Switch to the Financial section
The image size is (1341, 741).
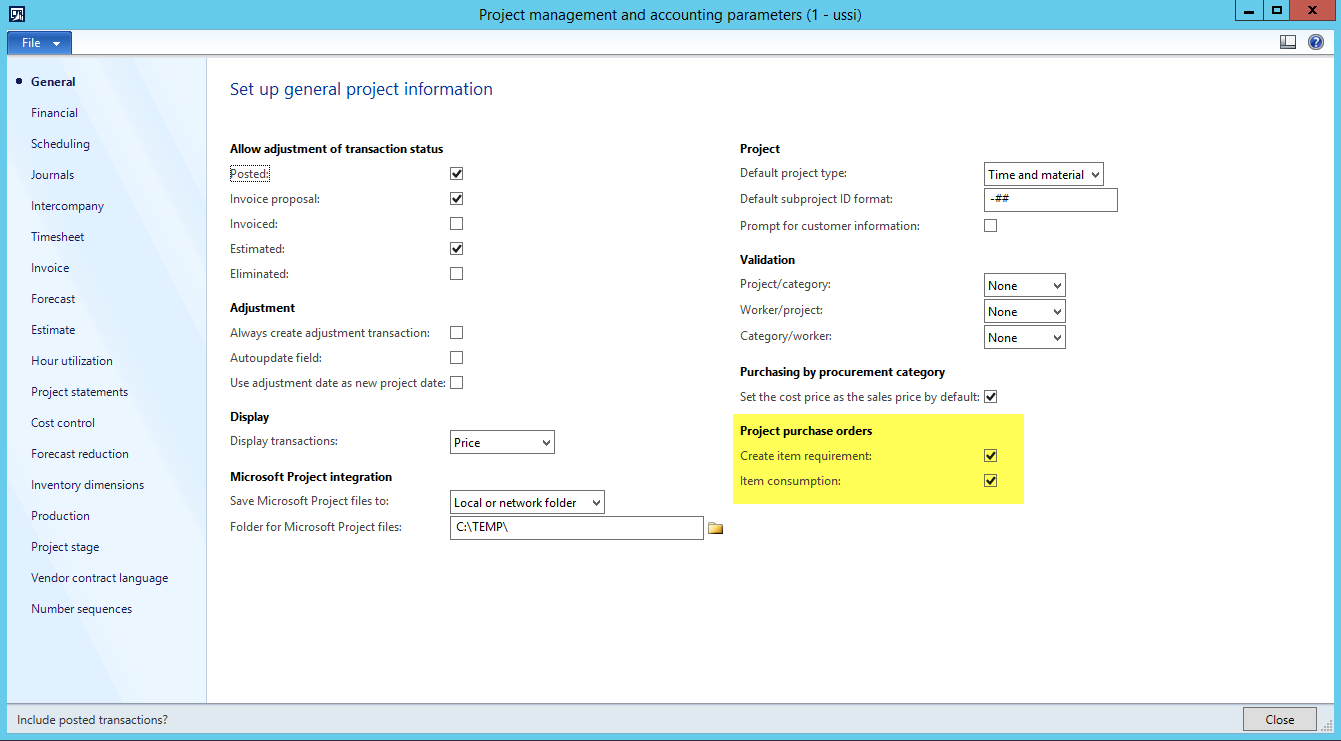pyautogui.click(x=54, y=113)
